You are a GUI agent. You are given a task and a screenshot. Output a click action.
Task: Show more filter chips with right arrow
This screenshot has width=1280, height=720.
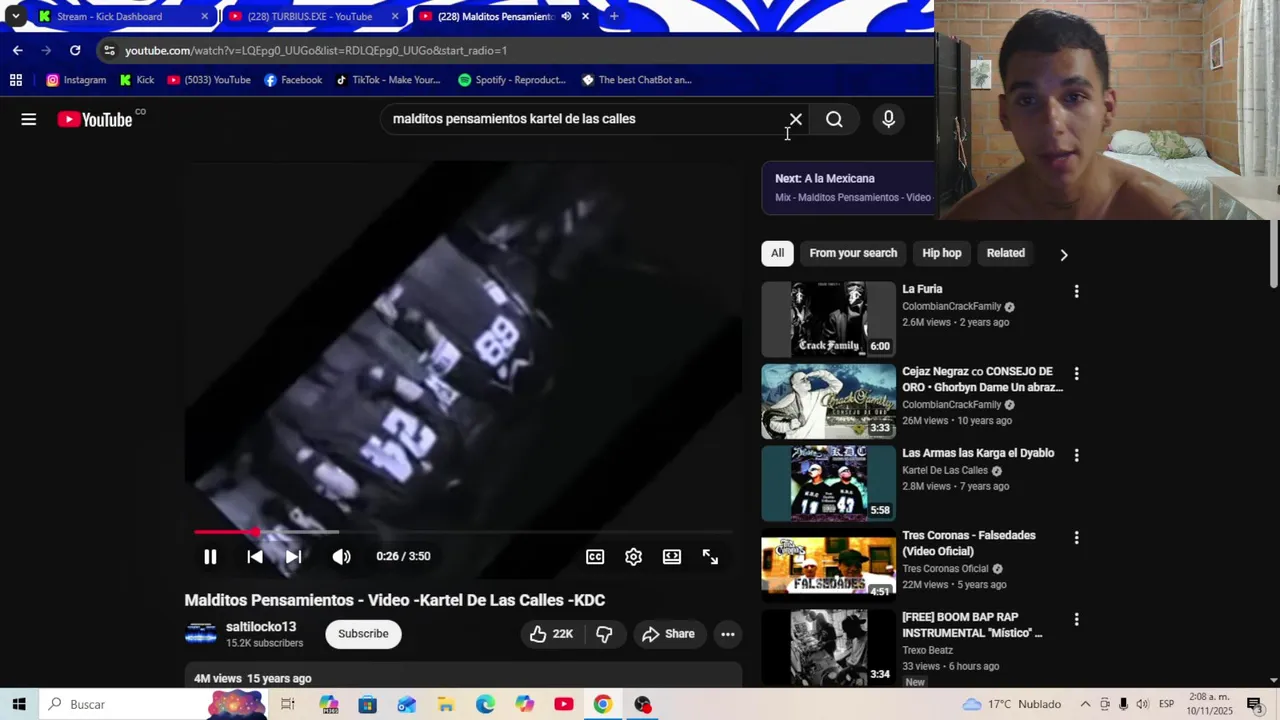point(1063,254)
